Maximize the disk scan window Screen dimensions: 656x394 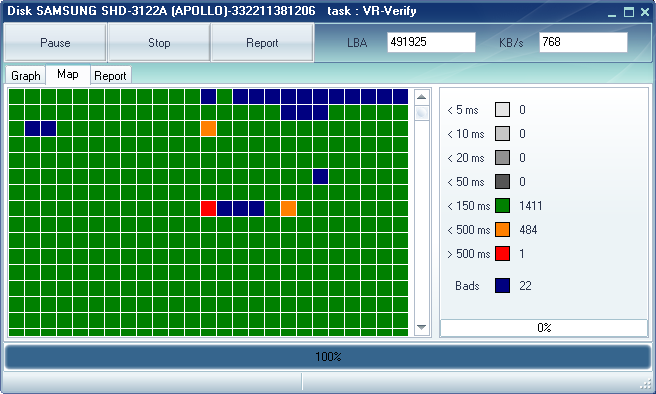(x=629, y=12)
